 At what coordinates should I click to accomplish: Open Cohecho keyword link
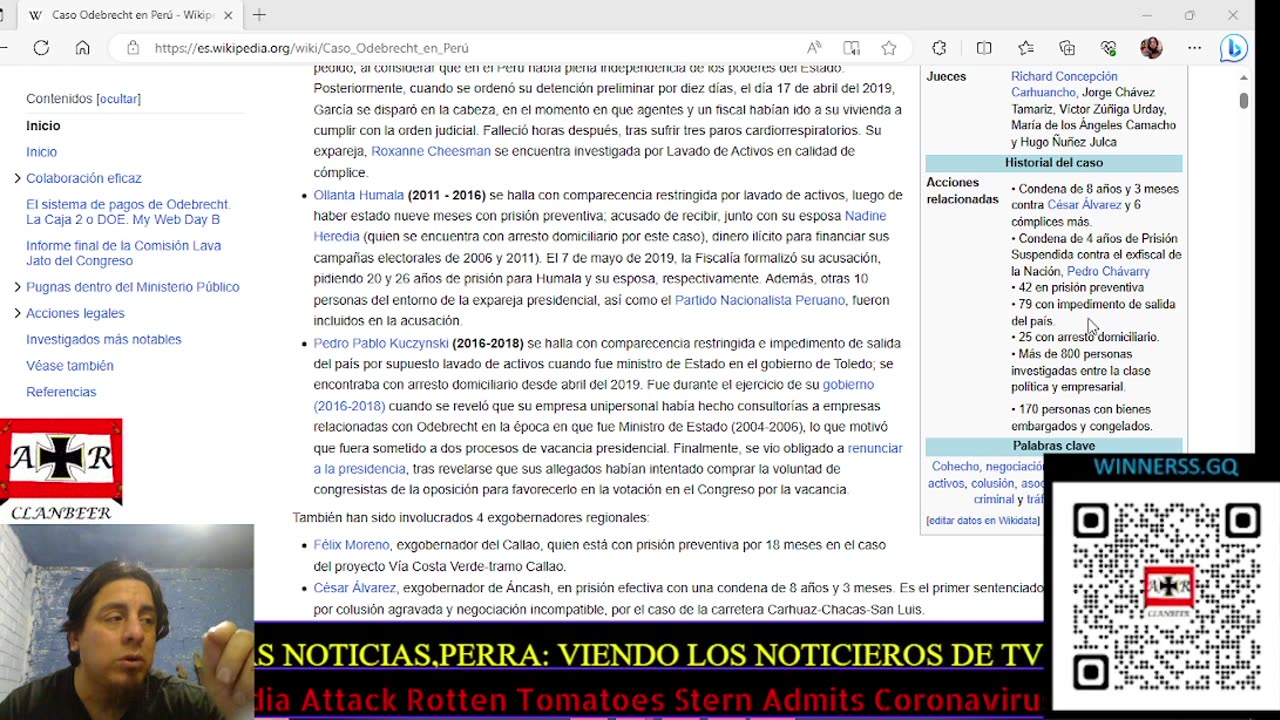tap(955, 467)
